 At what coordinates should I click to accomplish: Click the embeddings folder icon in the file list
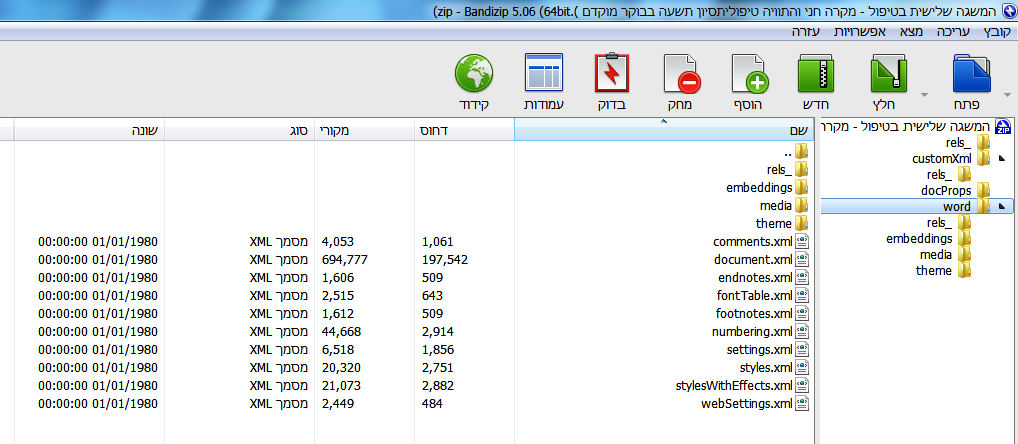coord(802,188)
